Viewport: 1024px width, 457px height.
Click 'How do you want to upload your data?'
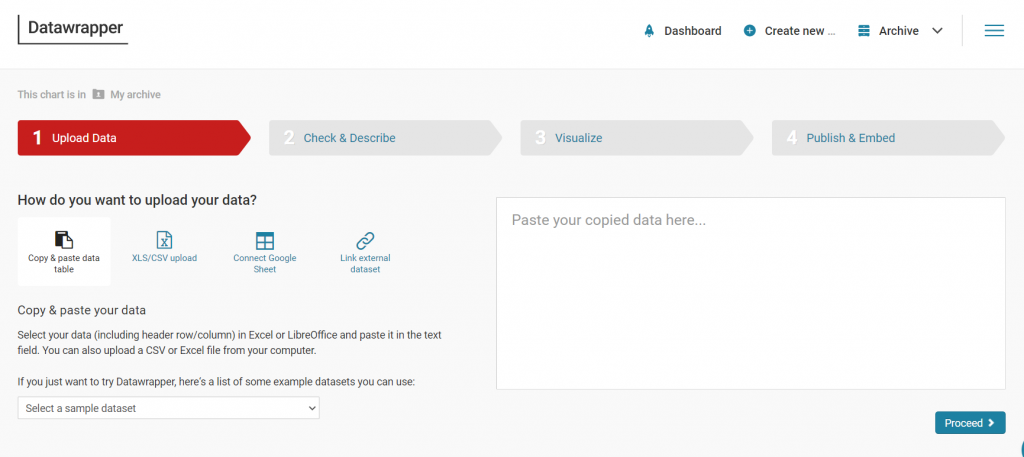(137, 200)
